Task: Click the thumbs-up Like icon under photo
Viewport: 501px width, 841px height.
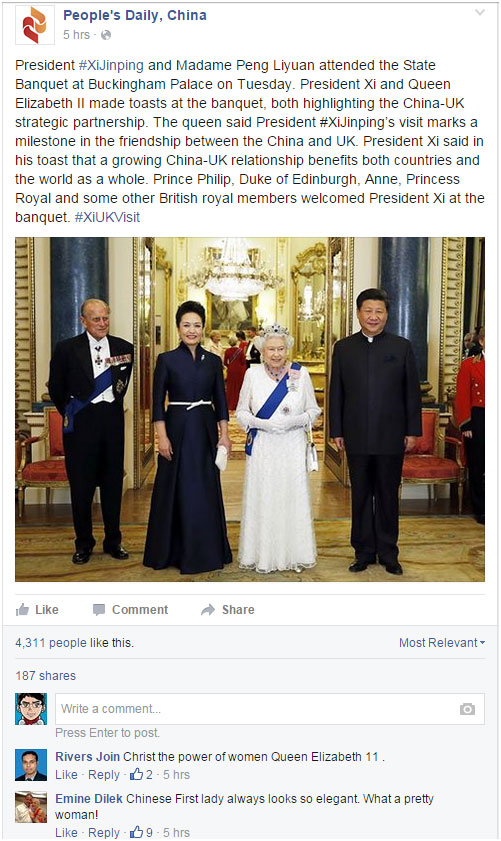Action: click(23, 609)
